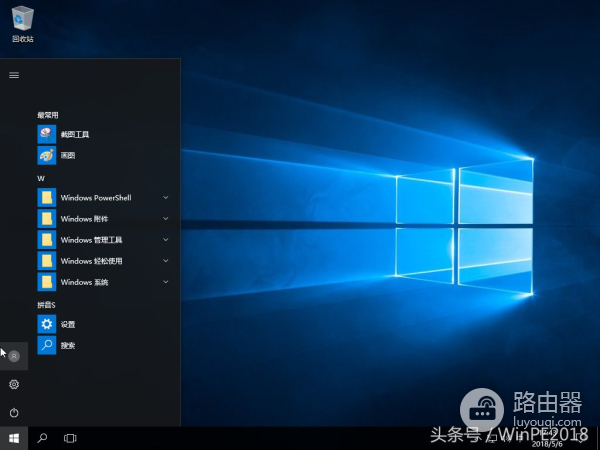
Task: Select the 搜索 app label
Action: pyautogui.click(x=68, y=346)
